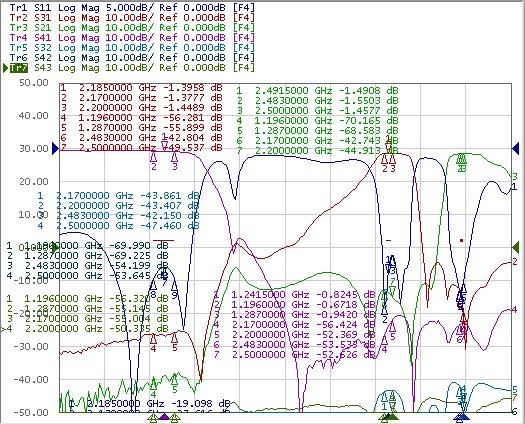Click the olive S43 marker readout -56.320 dB

139,298
